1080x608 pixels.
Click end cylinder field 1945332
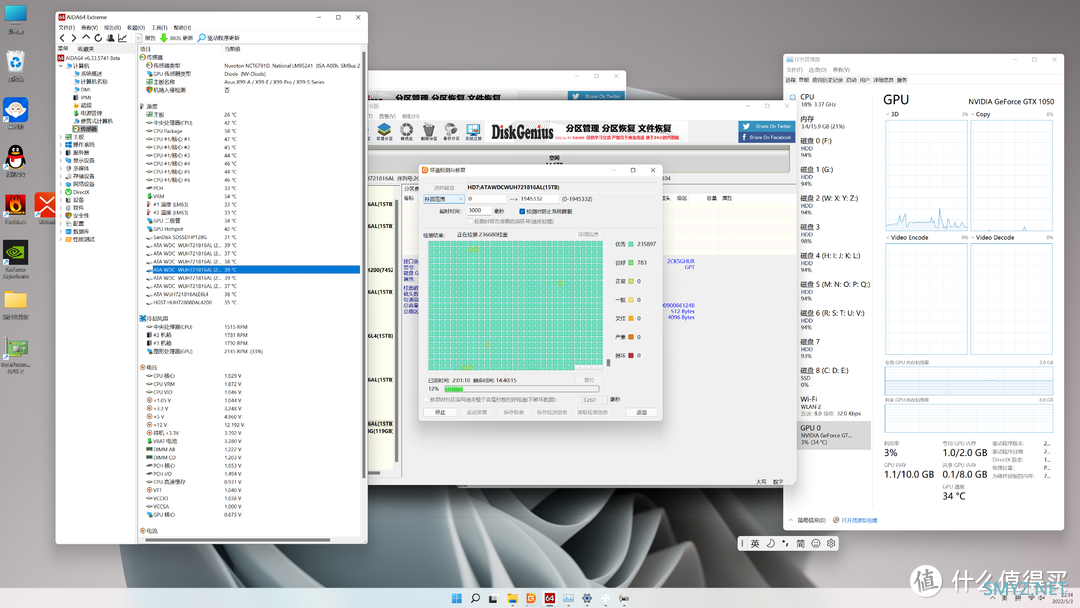[x=539, y=199]
